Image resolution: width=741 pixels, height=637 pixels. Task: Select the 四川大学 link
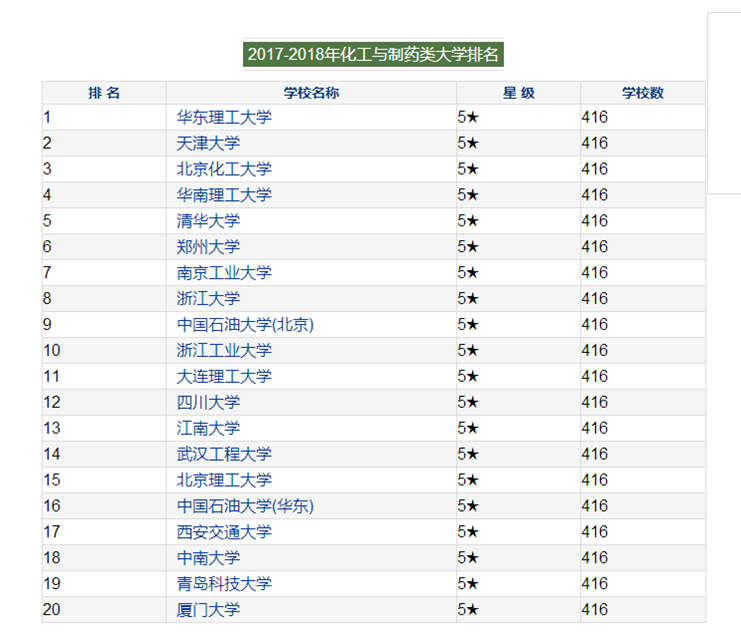click(x=208, y=403)
